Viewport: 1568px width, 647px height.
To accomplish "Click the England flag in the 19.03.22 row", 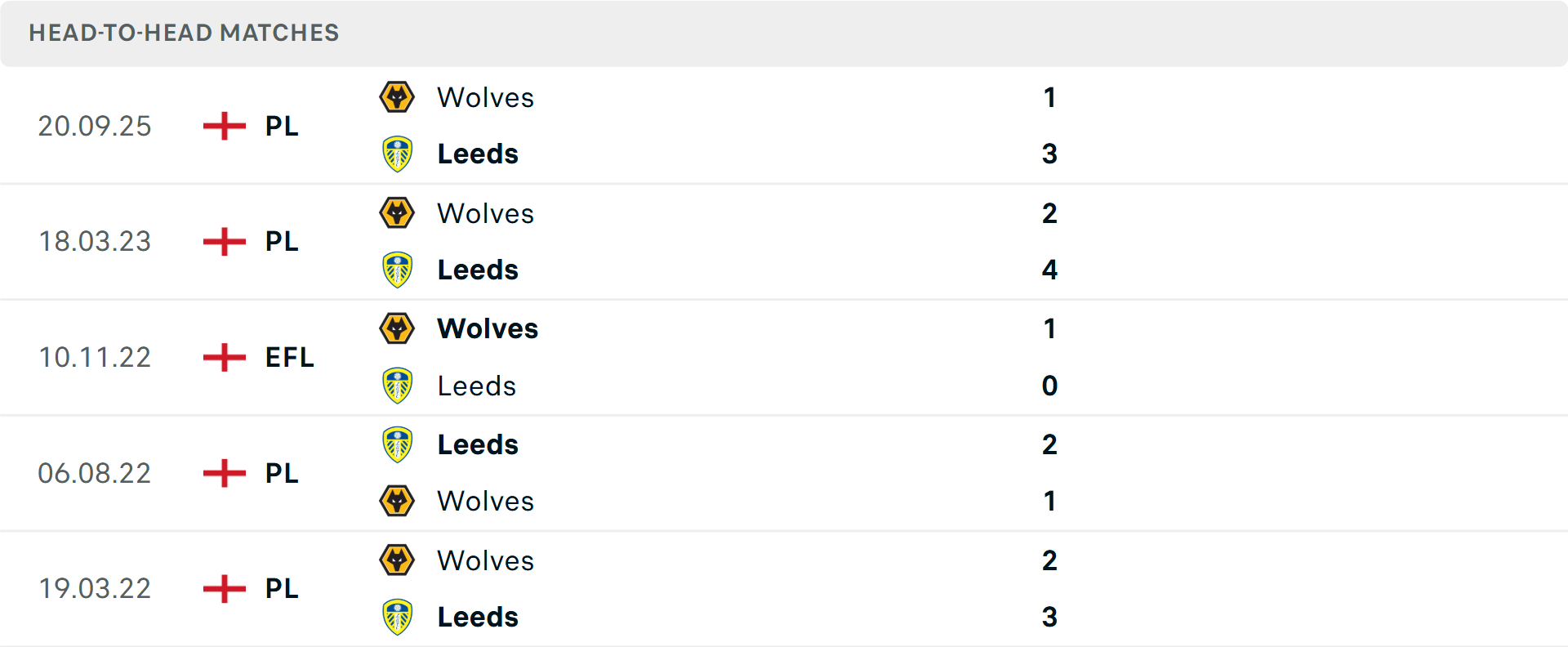I will point(222,588).
